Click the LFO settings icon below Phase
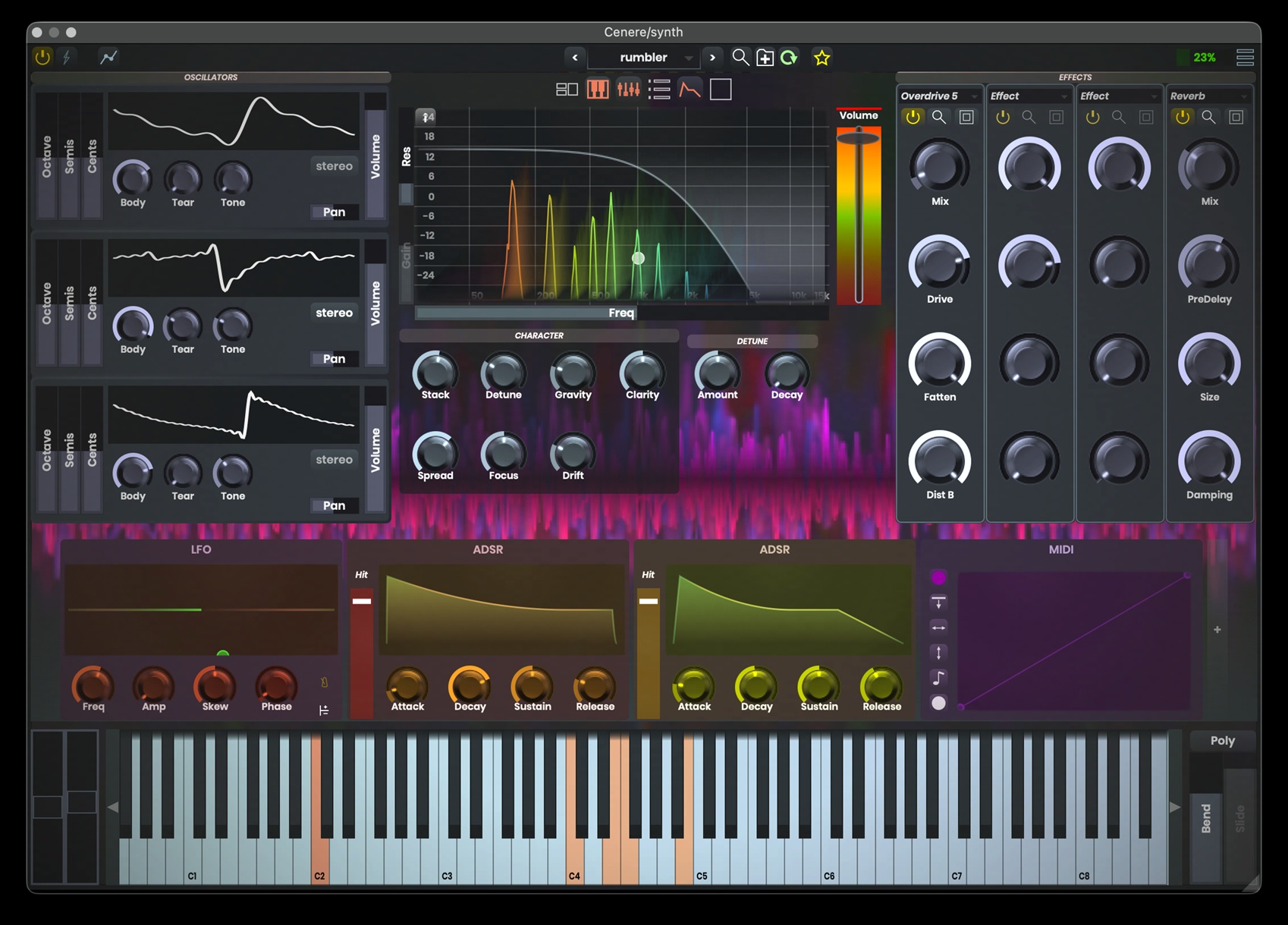The image size is (1288, 925). [x=324, y=710]
